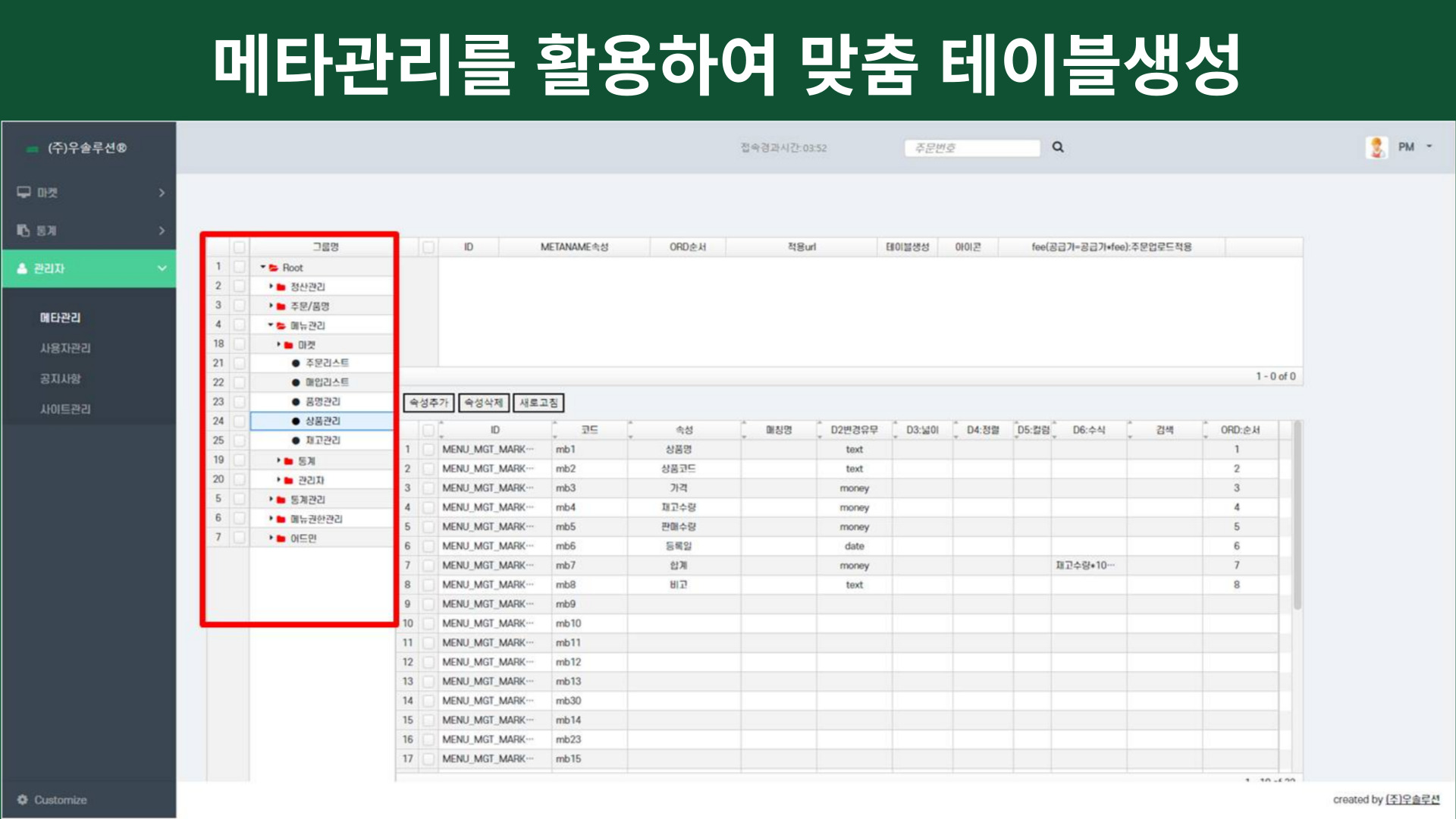This screenshot has width=1456, height=819.
Task: Collapse the 메뉴관리 tree node arrow
Action: [x=270, y=325]
